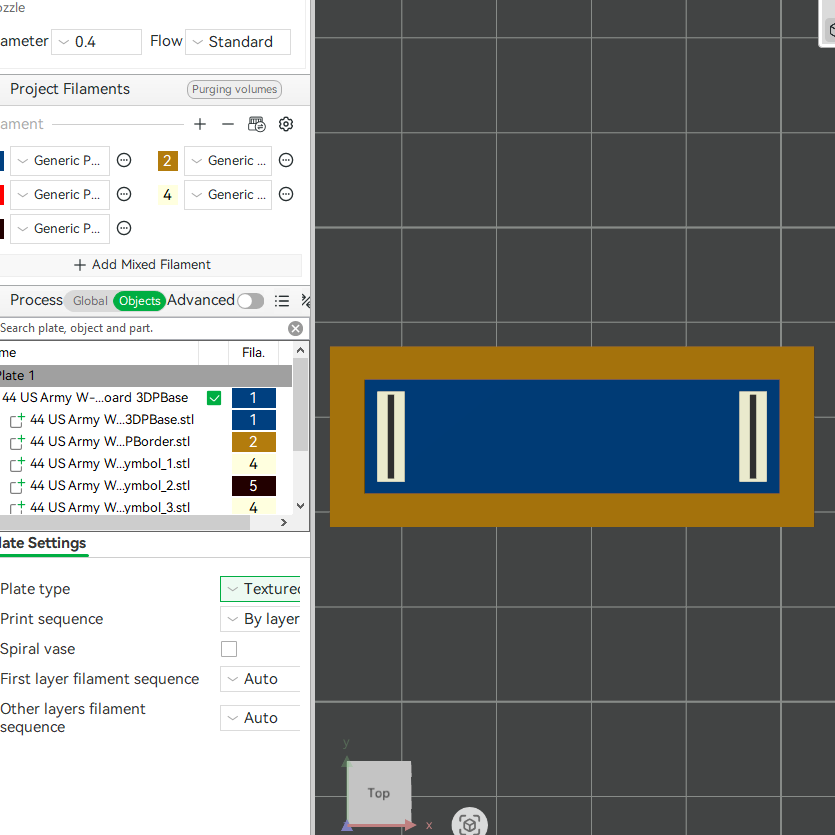Change filament swatch 2 on PBorder.stl row

[x=253, y=442]
